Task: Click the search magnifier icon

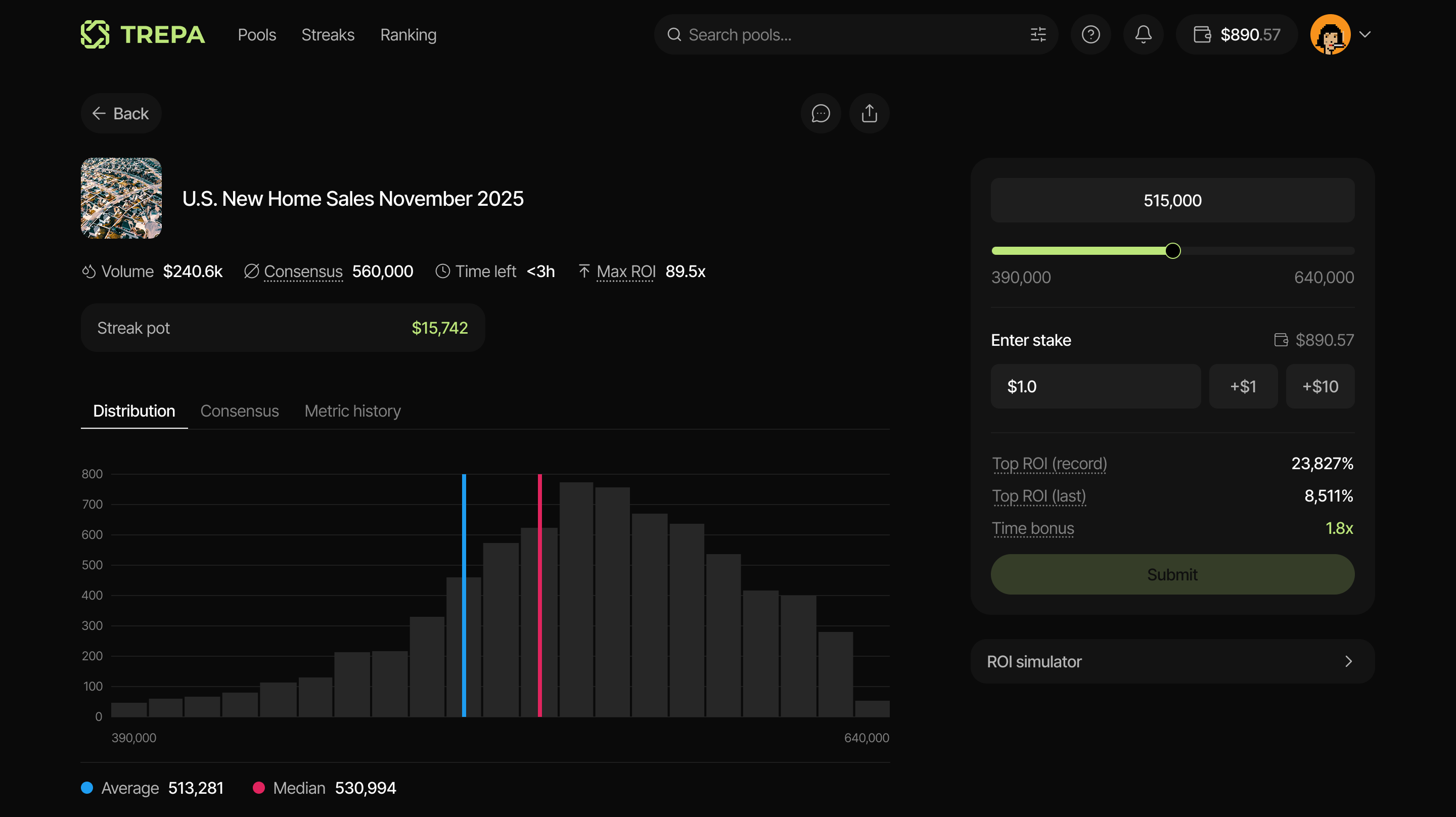Action: tap(674, 34)
